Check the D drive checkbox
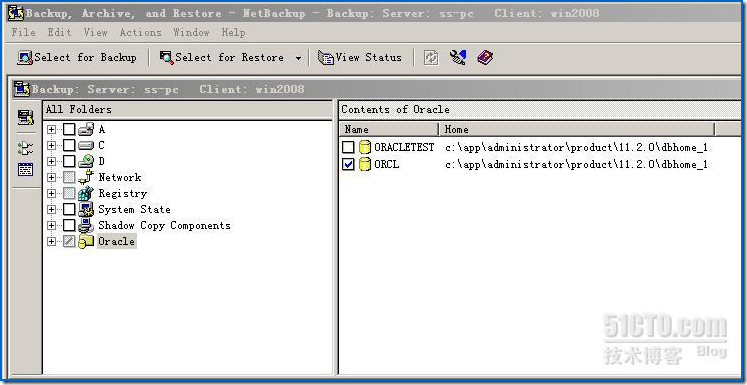This screenshot has width=747, height=385. [70, 162]
